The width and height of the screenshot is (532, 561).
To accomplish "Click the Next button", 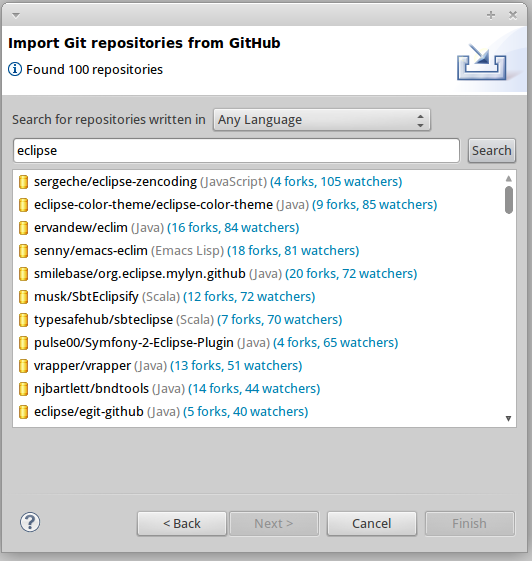I will 274,523.
